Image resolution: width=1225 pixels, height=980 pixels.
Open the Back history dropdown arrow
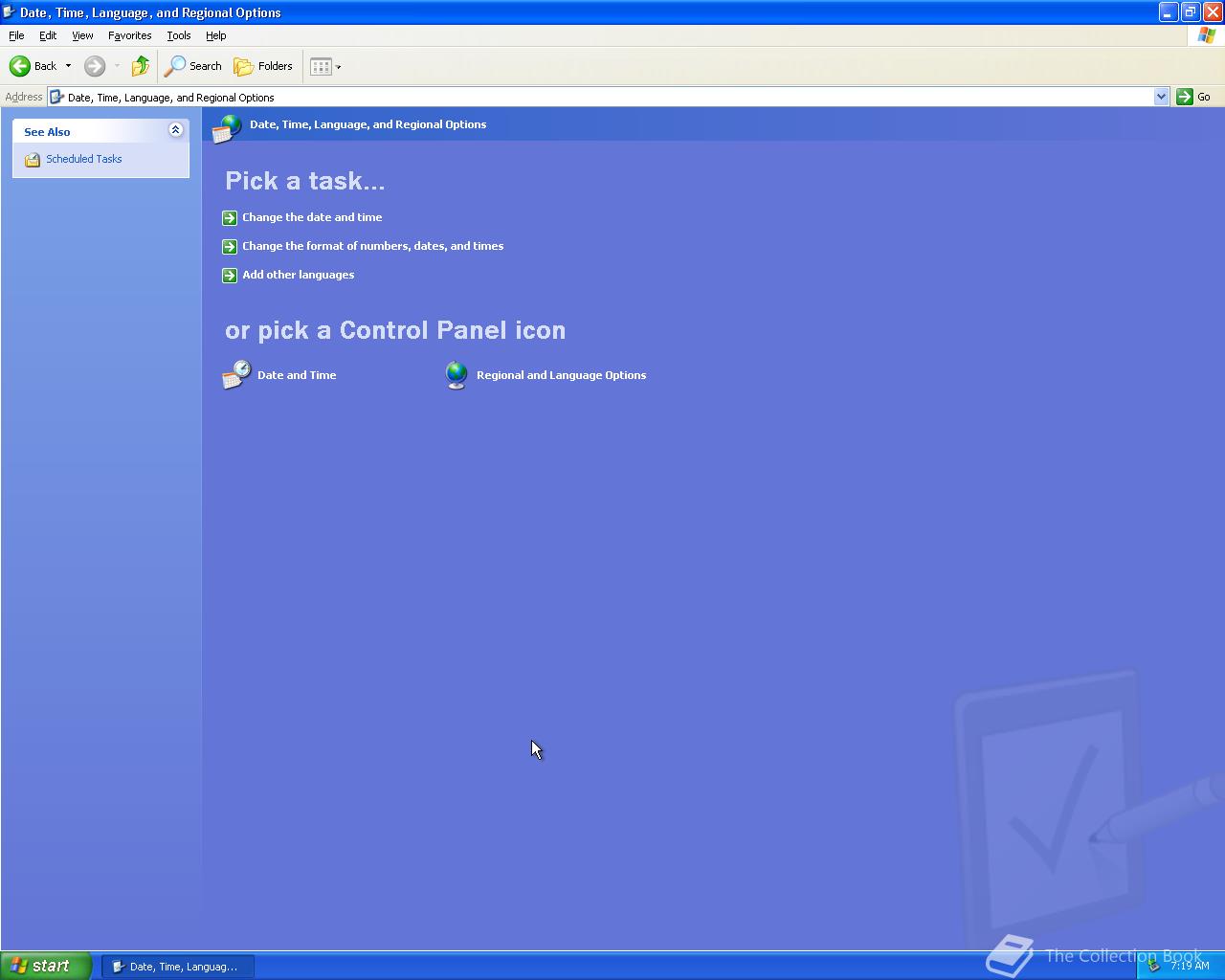[x=68, y=66]
